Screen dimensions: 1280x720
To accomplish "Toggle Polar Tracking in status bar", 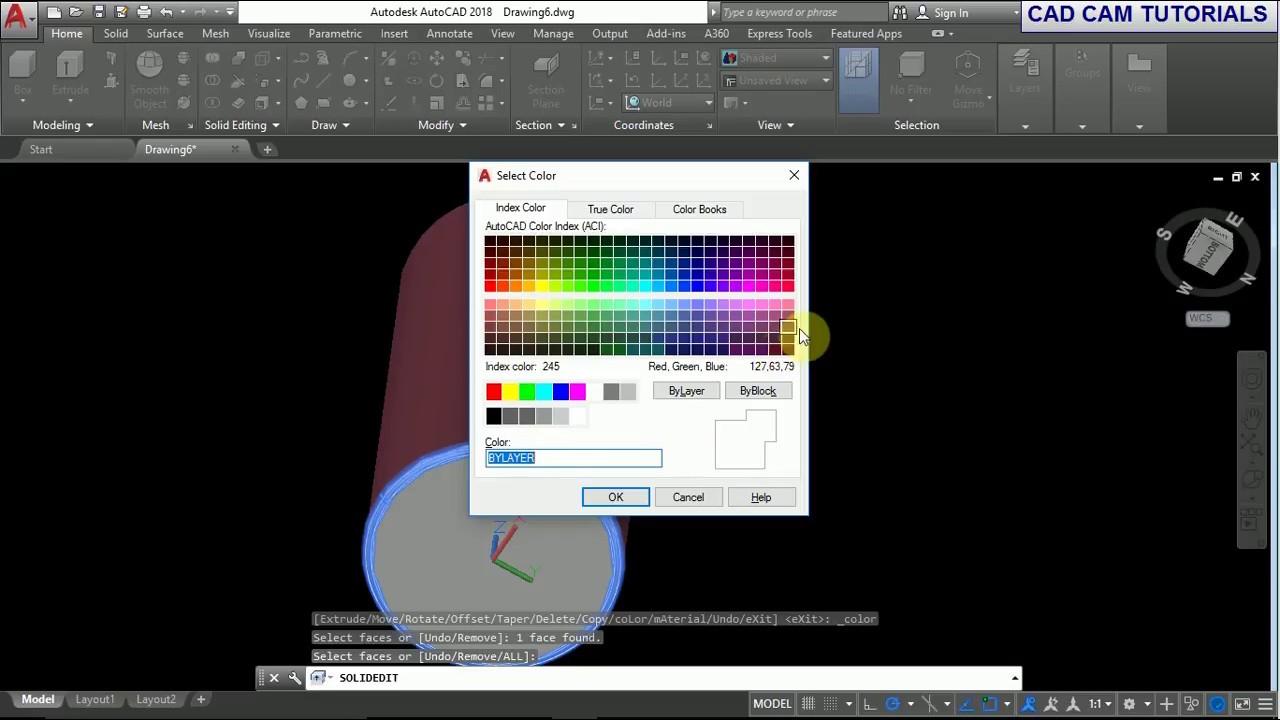I will (892, 704).
